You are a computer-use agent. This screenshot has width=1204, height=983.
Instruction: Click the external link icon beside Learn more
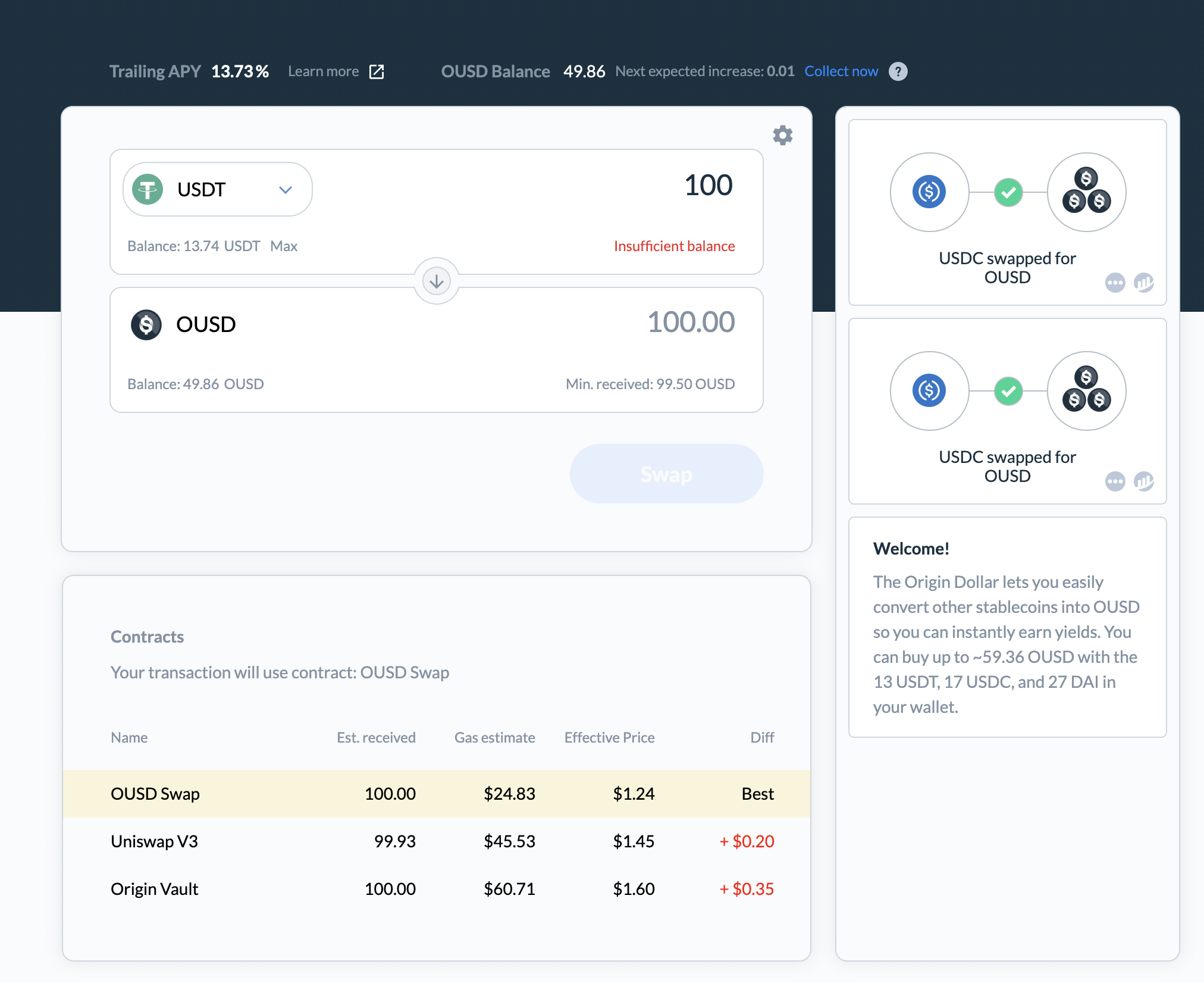pos(377,71)
